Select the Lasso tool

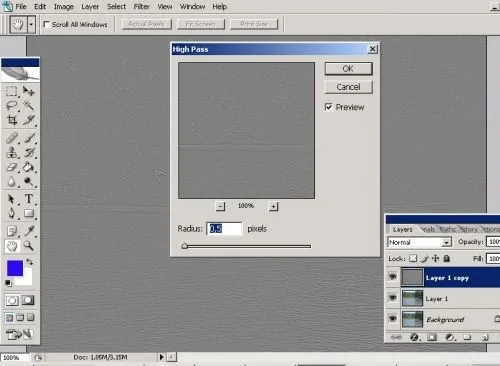(12, 106)
